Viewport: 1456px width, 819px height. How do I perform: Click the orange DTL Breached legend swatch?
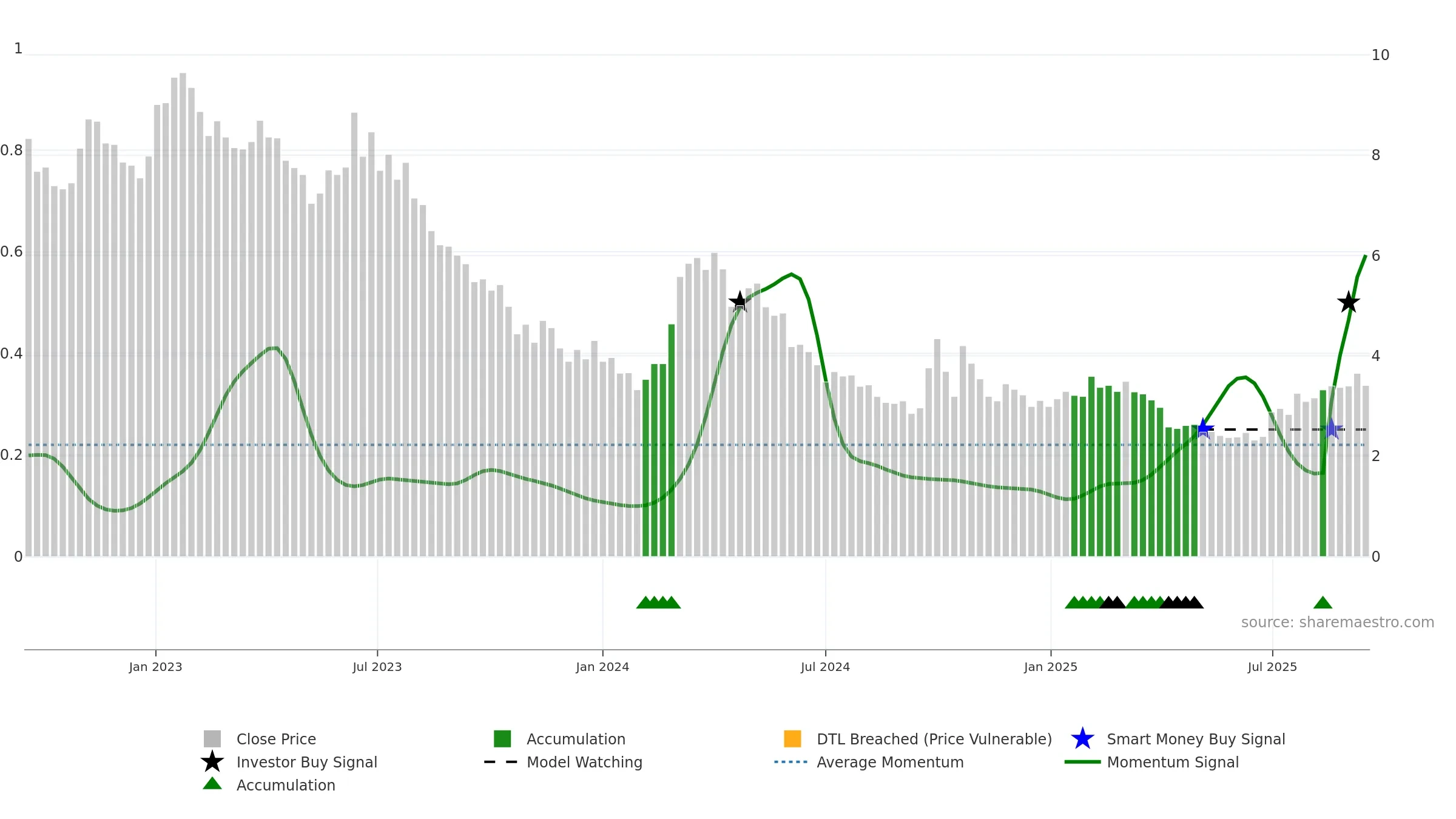[x=792, y=739]
